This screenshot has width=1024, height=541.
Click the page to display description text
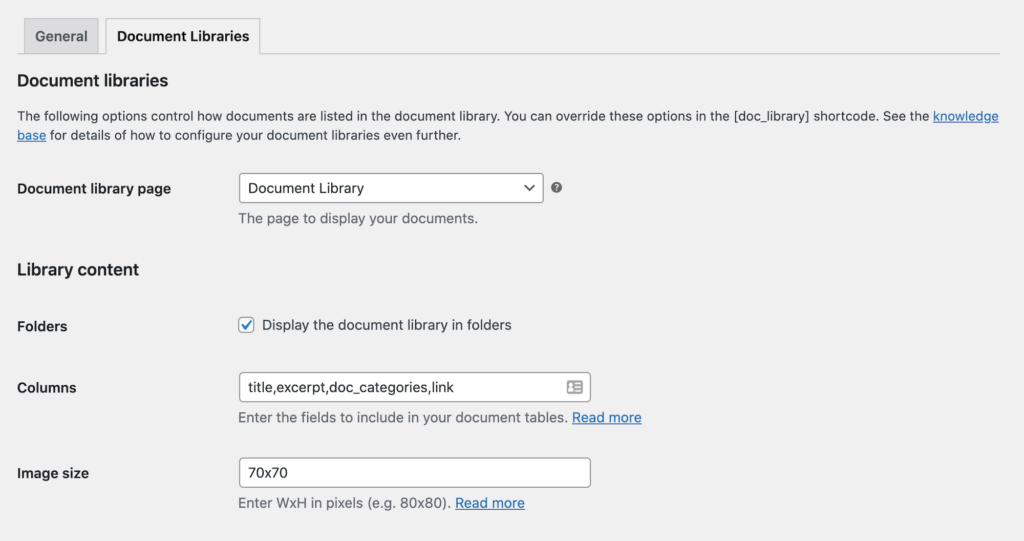(358, 218)
